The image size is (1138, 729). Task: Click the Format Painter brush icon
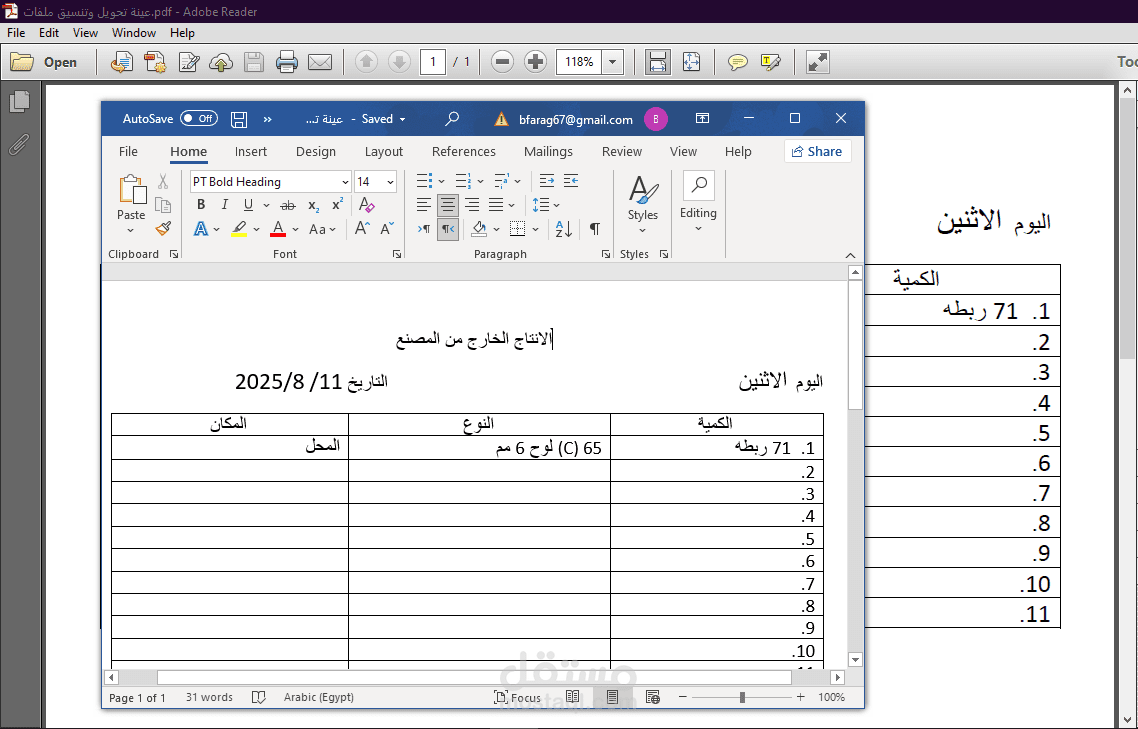pos(163,229)
